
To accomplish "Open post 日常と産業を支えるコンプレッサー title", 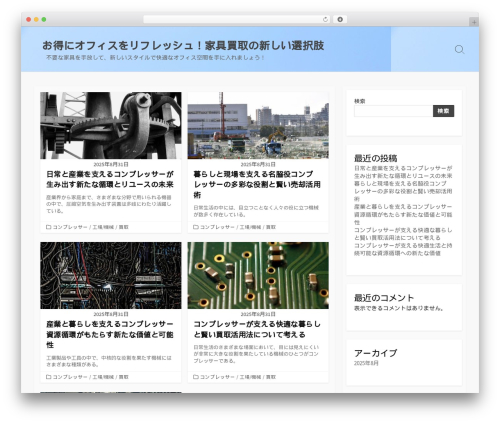I will coord(110,179).
